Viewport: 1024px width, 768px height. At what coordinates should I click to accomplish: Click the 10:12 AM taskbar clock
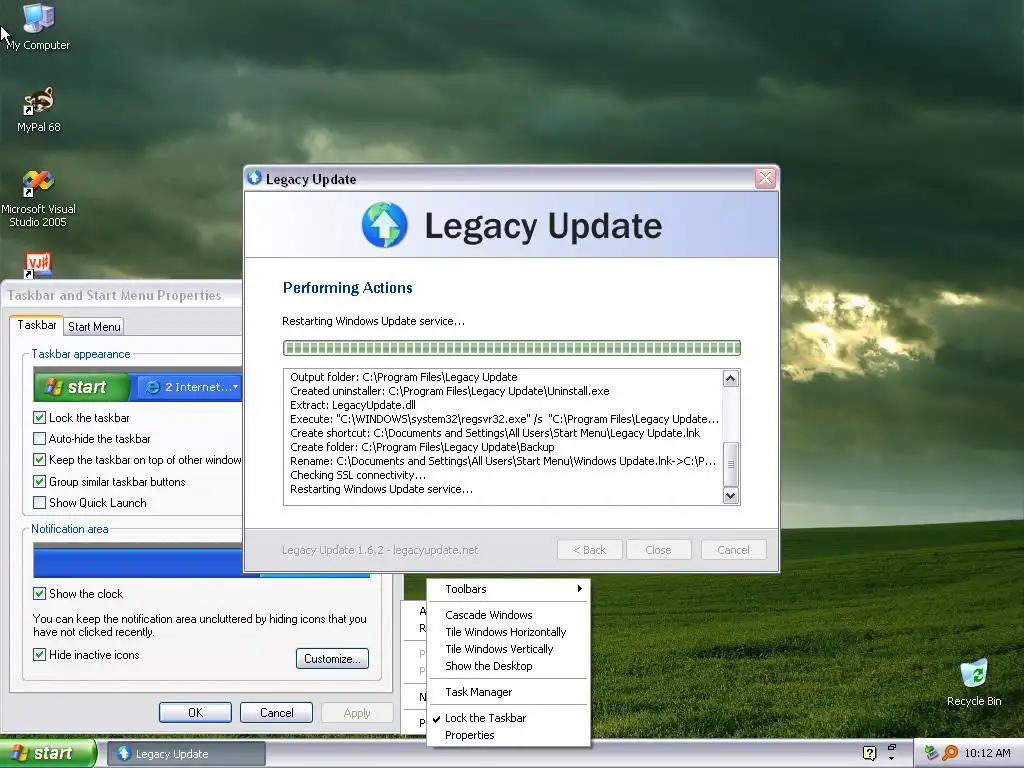point(987,753)
